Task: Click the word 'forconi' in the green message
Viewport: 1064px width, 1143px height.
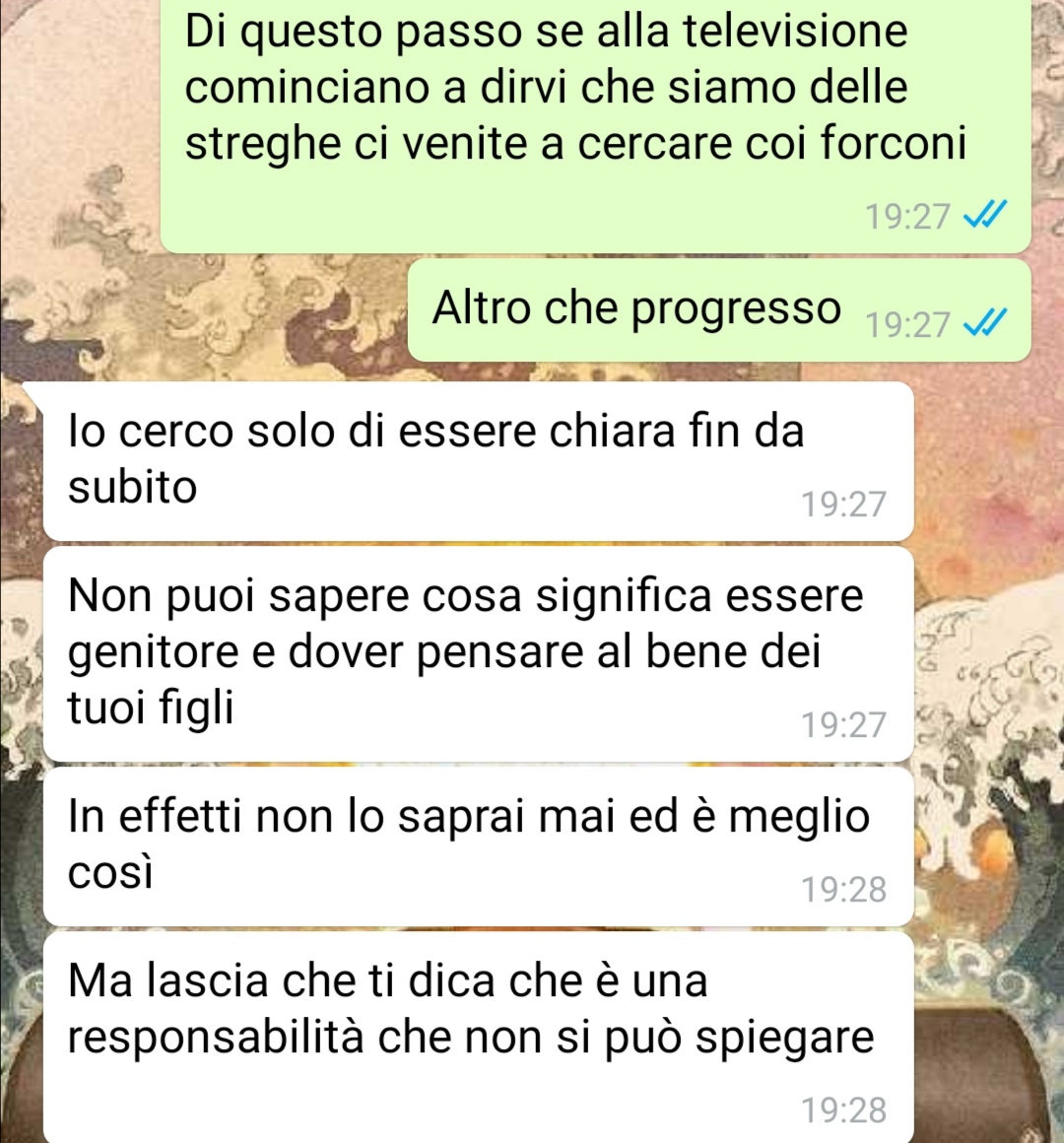Action: (x=894, y=142)
